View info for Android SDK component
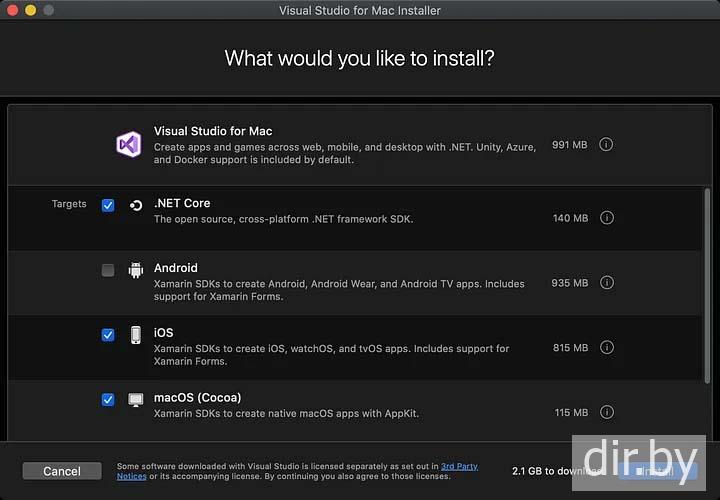Screen dimensions: 720x500 click(606, 283)
